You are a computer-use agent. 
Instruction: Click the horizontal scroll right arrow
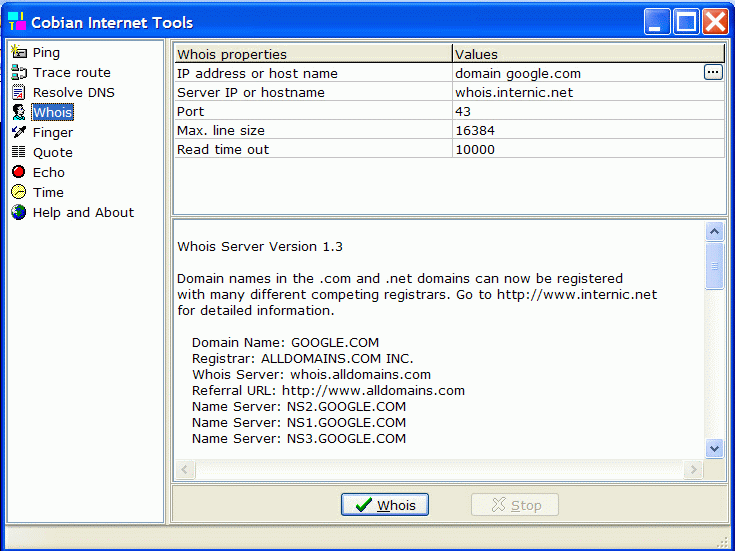(x=693, y=469)
